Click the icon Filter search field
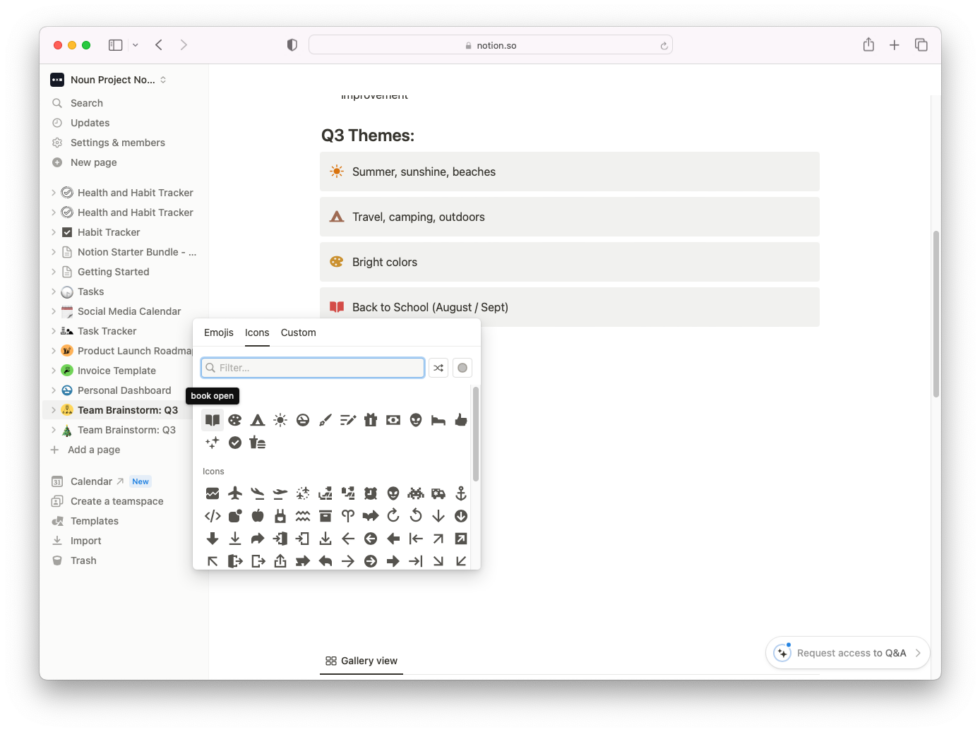 [312, 367]
